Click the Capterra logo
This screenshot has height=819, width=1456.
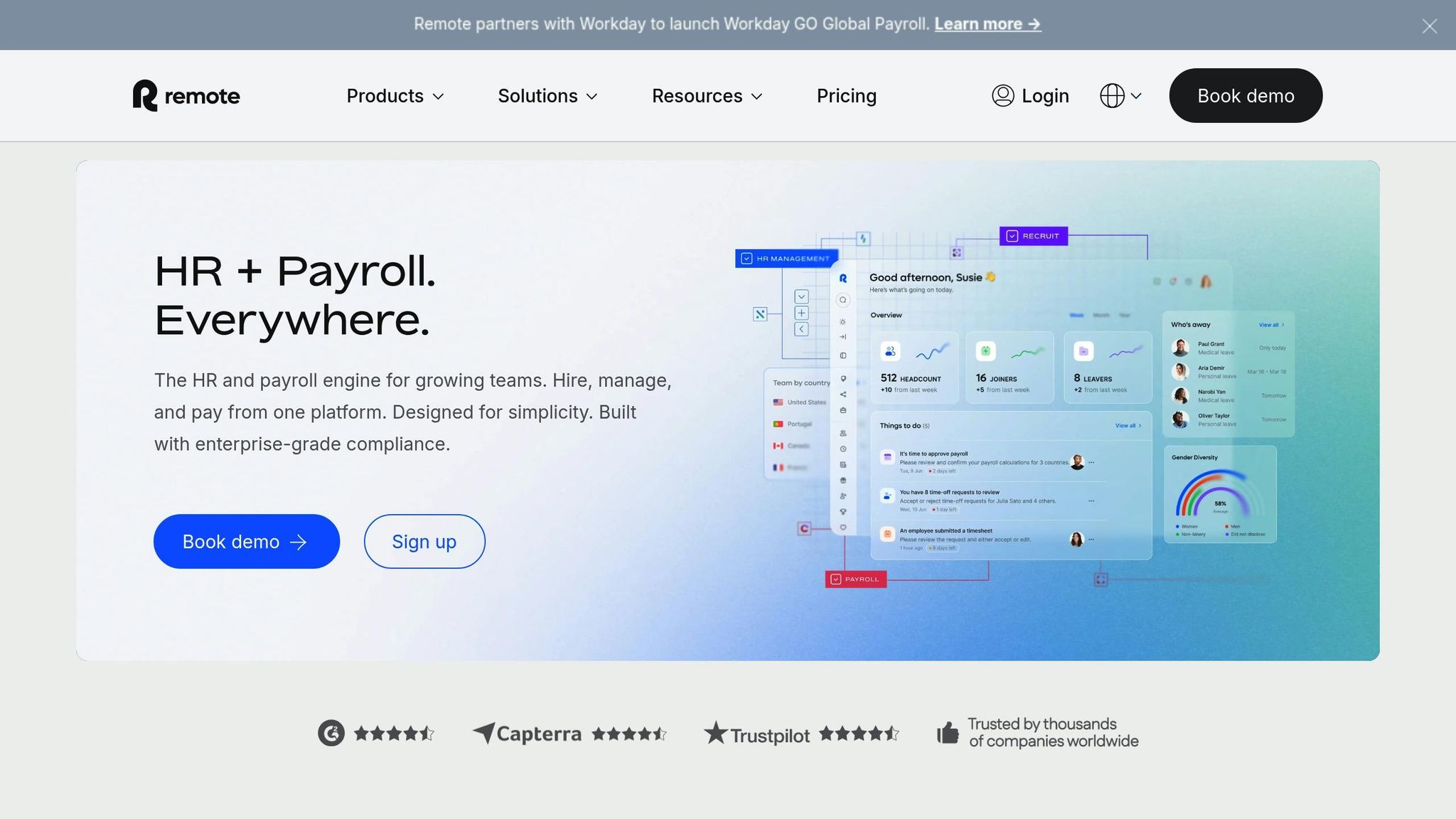527,733
